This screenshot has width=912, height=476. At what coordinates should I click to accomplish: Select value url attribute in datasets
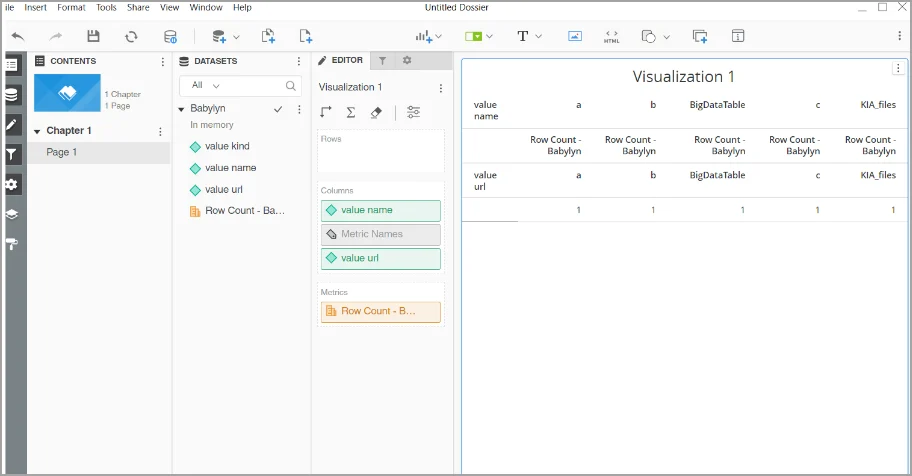tap(223, 190)
